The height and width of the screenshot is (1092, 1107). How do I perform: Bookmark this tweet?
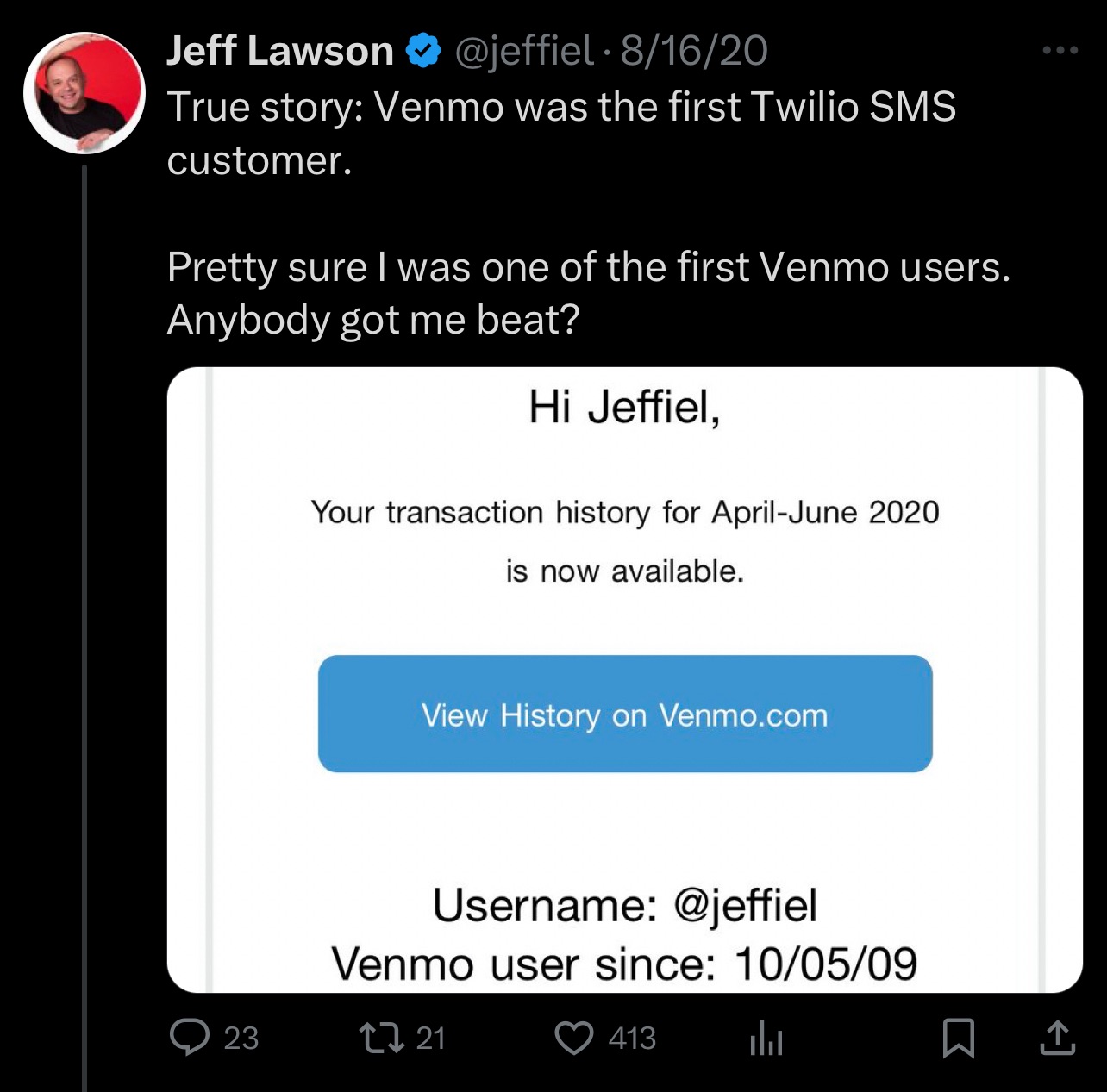(958, 1038)
